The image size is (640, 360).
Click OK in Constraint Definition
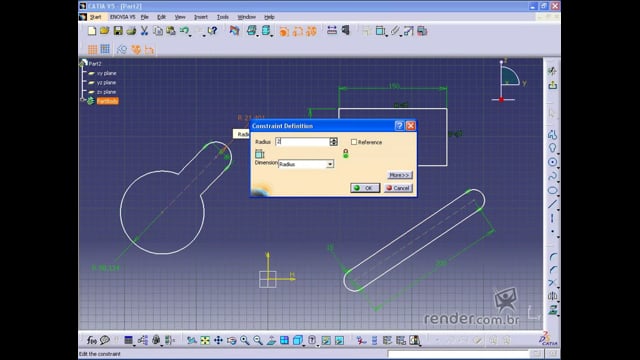365,188
